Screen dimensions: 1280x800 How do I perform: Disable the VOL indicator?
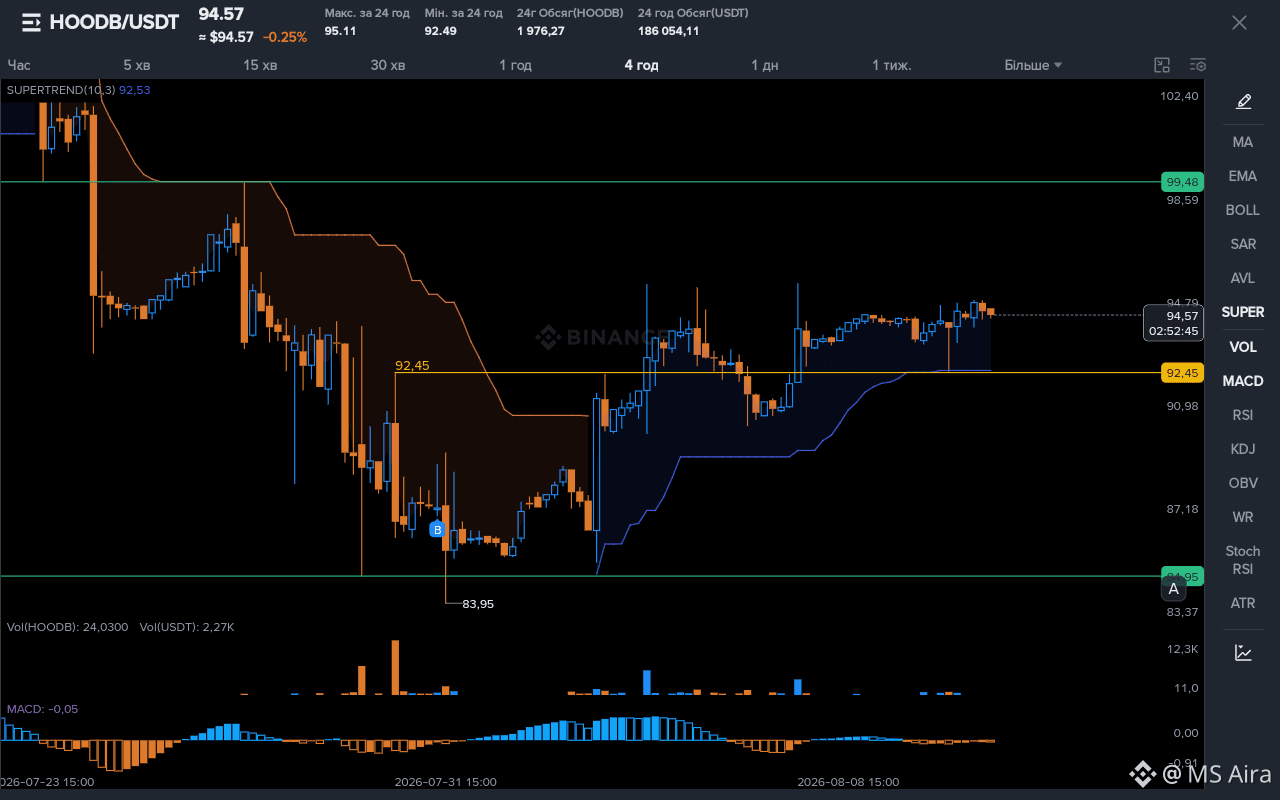[x=1243, y=347]
